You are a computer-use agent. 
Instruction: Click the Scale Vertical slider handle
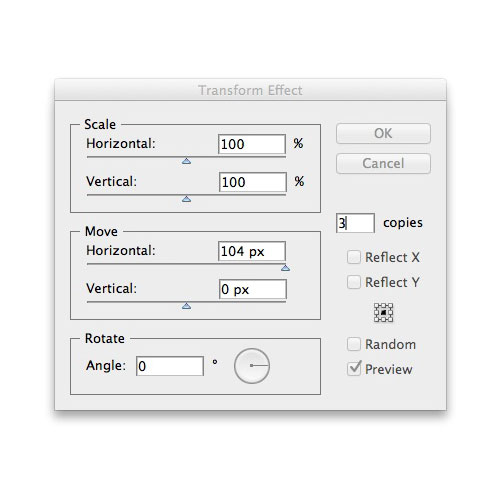pyautogui.click(x=186, y=199)
